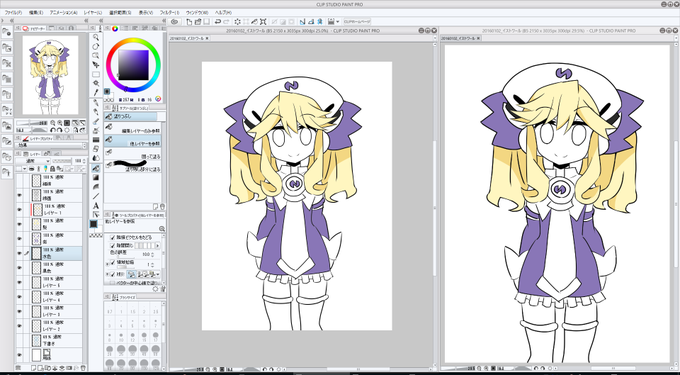Select 他レイヤーを参照 sub tool
Viewport: 680px width, 375px height.
[134, 140]
